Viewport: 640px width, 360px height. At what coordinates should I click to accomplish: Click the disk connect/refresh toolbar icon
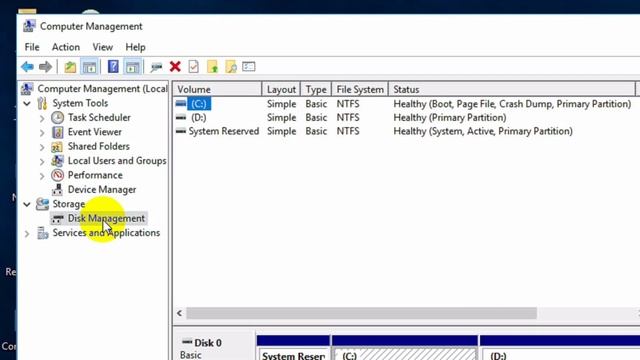[x=156, y=67]
